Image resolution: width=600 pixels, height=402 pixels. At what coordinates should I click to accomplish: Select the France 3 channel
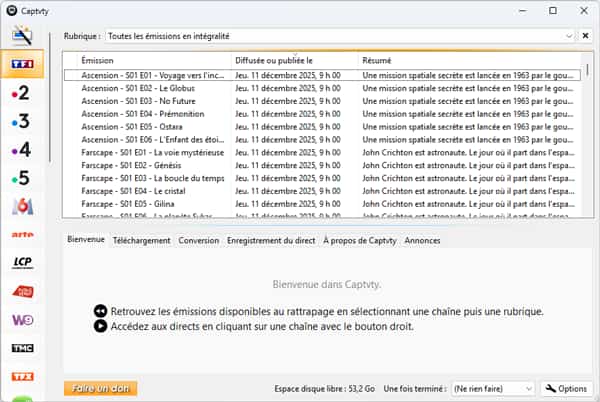click(21, 121)
